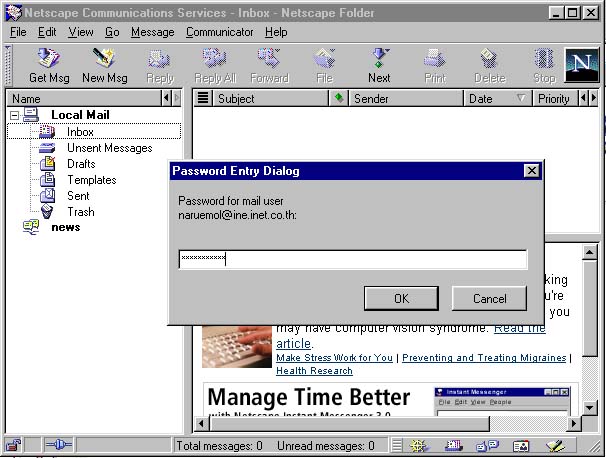Viewport: 606px width, 458px height.
Task: Select the Unsent Messages folder icon
Action: [x=47, y=148]
